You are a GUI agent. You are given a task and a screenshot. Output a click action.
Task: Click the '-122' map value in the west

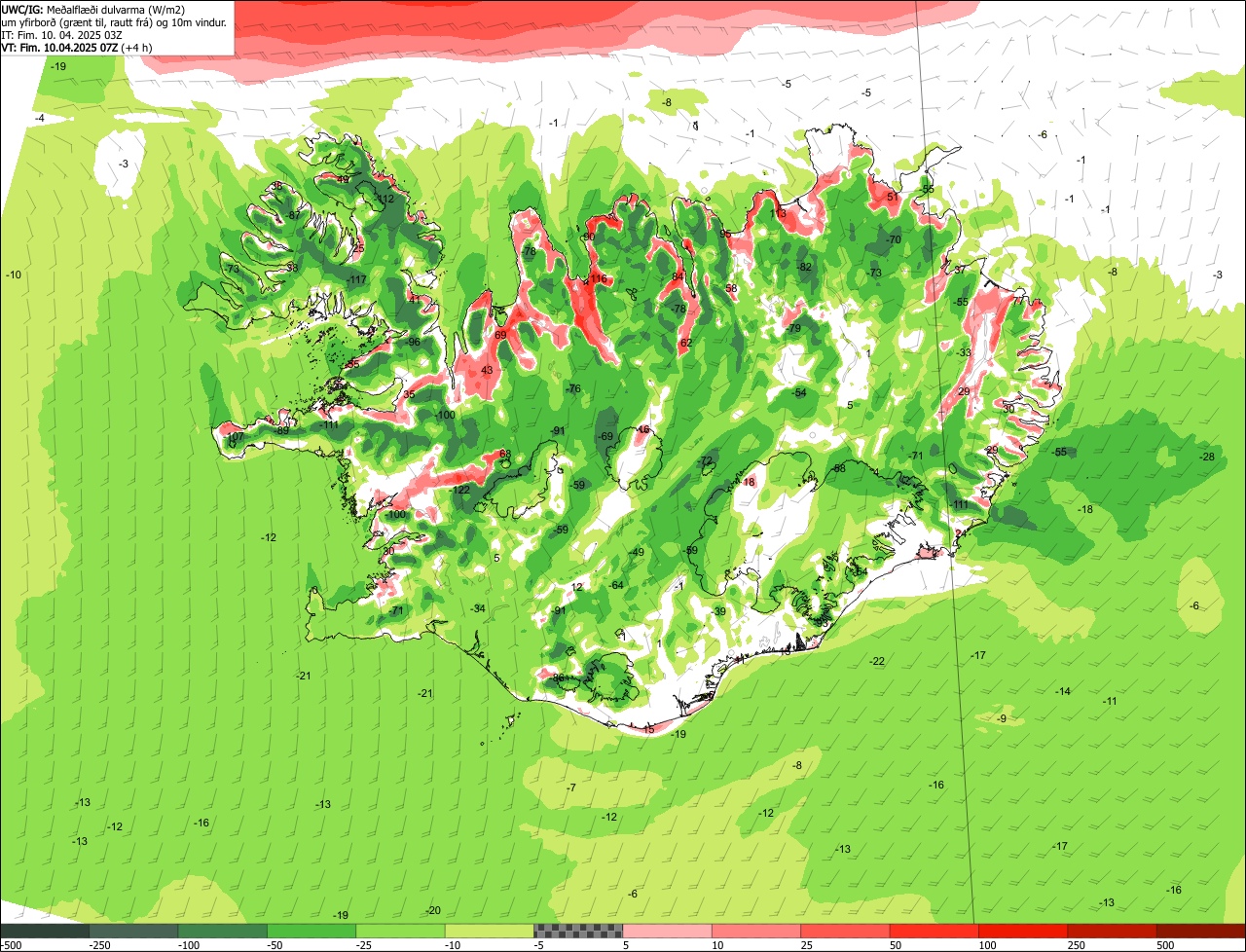click(x=461, y=490)
